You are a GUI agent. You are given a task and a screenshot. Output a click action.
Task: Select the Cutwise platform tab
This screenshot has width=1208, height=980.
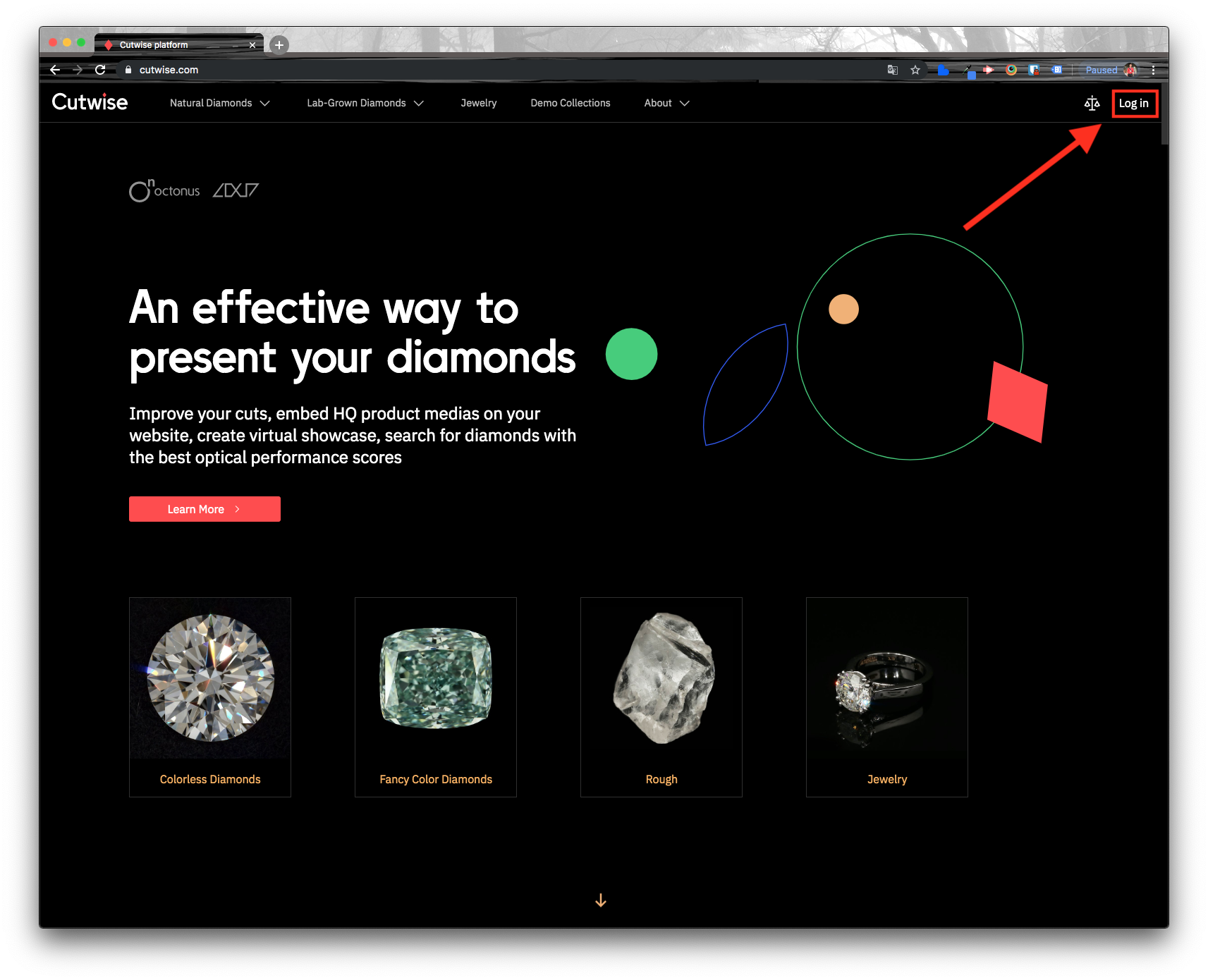[178, 44]
